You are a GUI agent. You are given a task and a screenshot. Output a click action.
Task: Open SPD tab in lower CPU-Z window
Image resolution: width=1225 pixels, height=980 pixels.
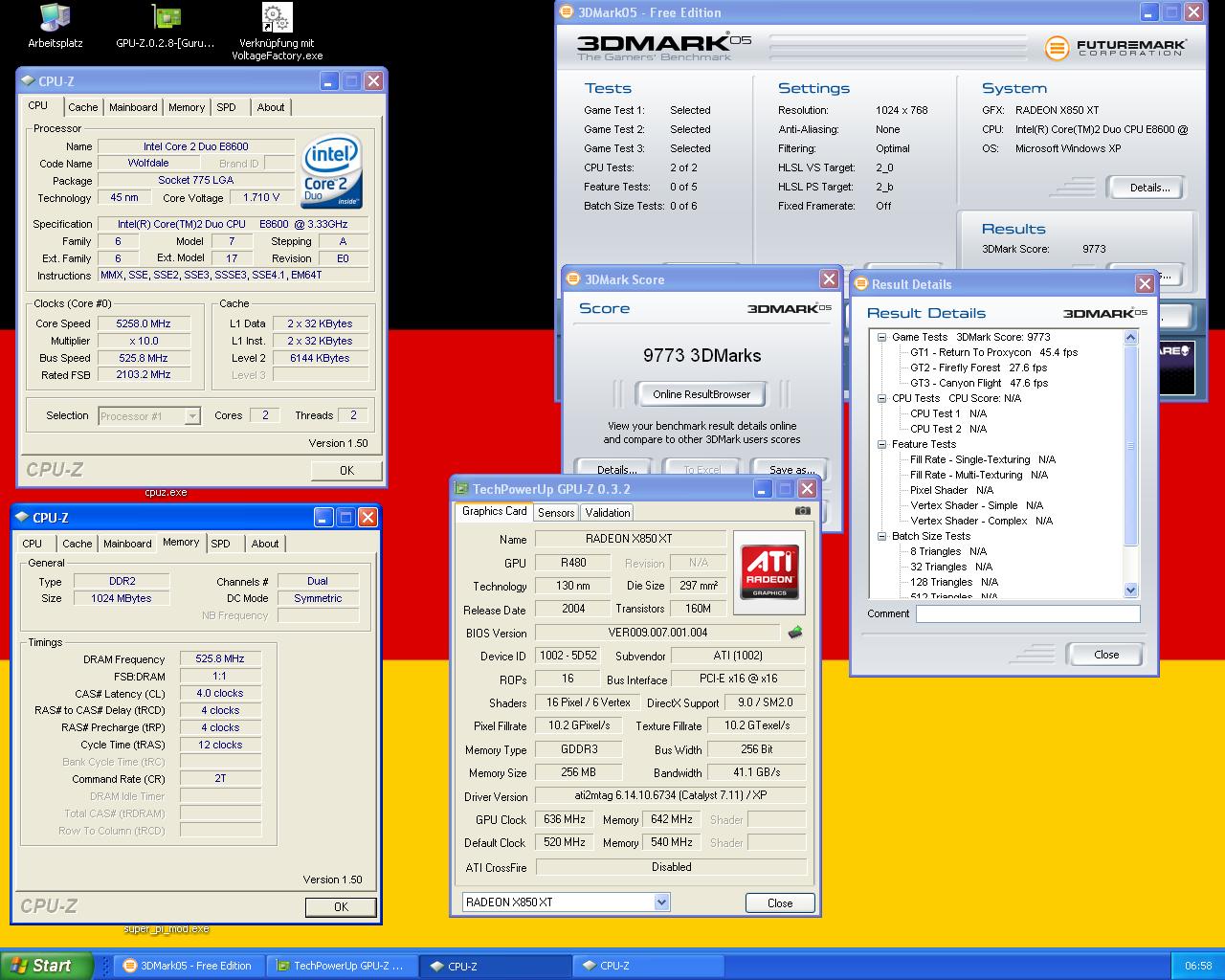tap(221, 544)
